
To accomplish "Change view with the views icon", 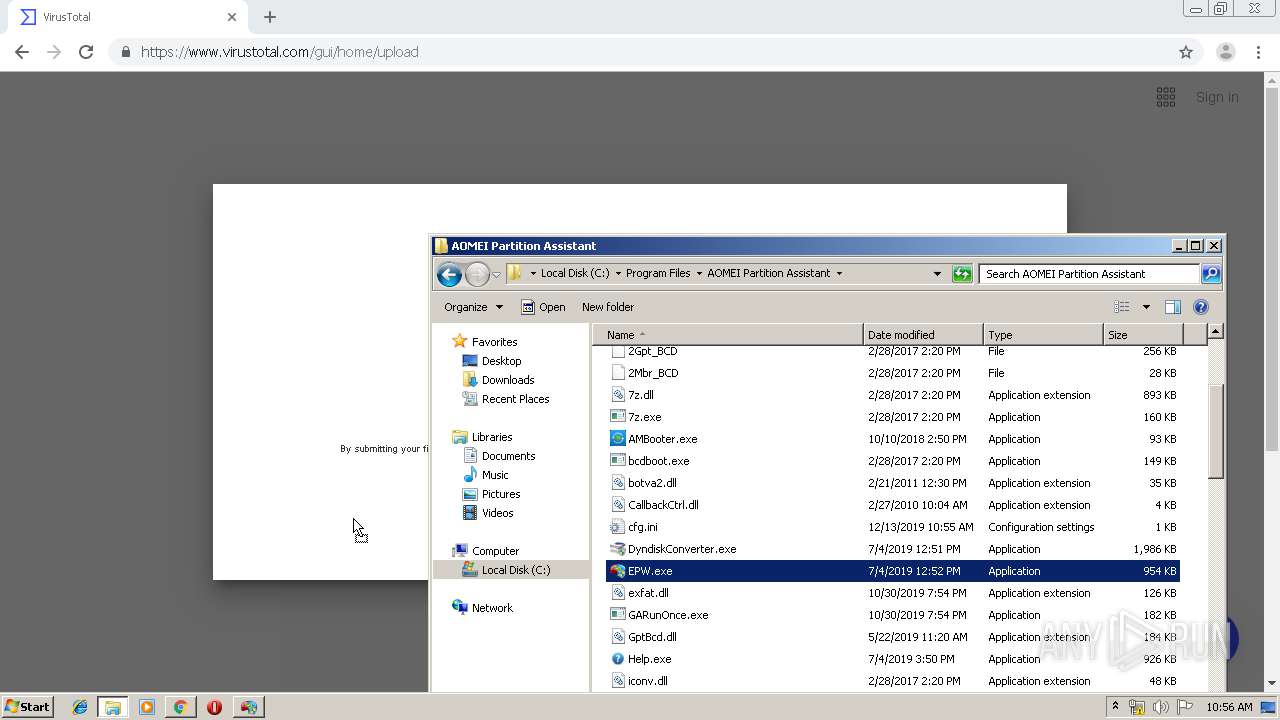I will (x=1122, y=307).
